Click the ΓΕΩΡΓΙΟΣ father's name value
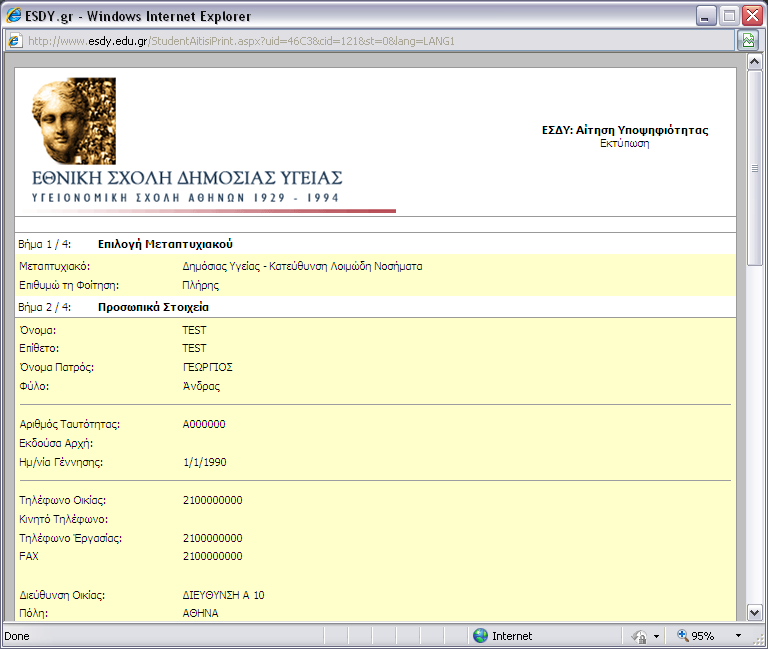The height and width of the screenshot is (649, 768). [x=207, y=367]
